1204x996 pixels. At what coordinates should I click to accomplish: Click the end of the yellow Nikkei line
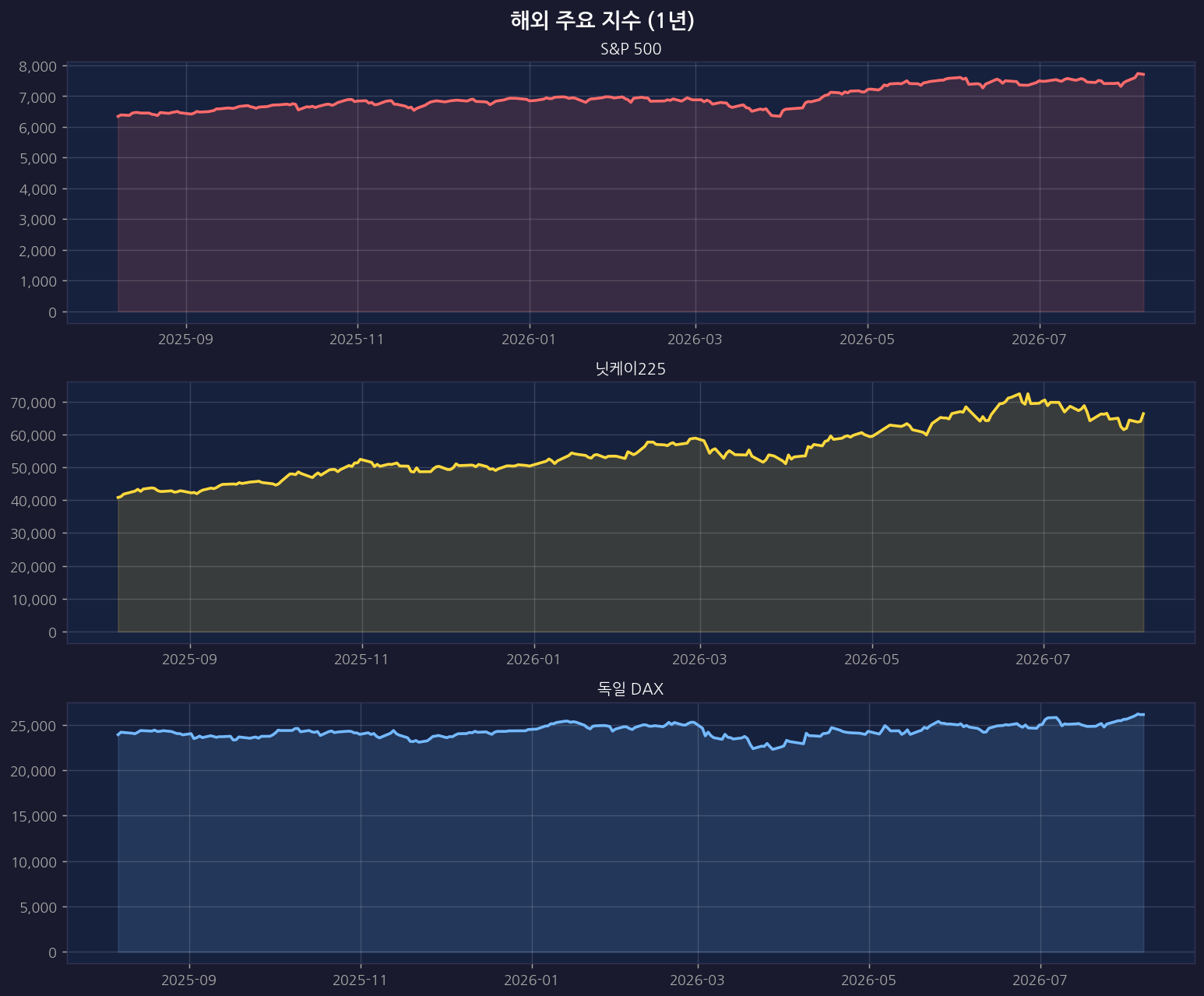(x=1143, y=414)
